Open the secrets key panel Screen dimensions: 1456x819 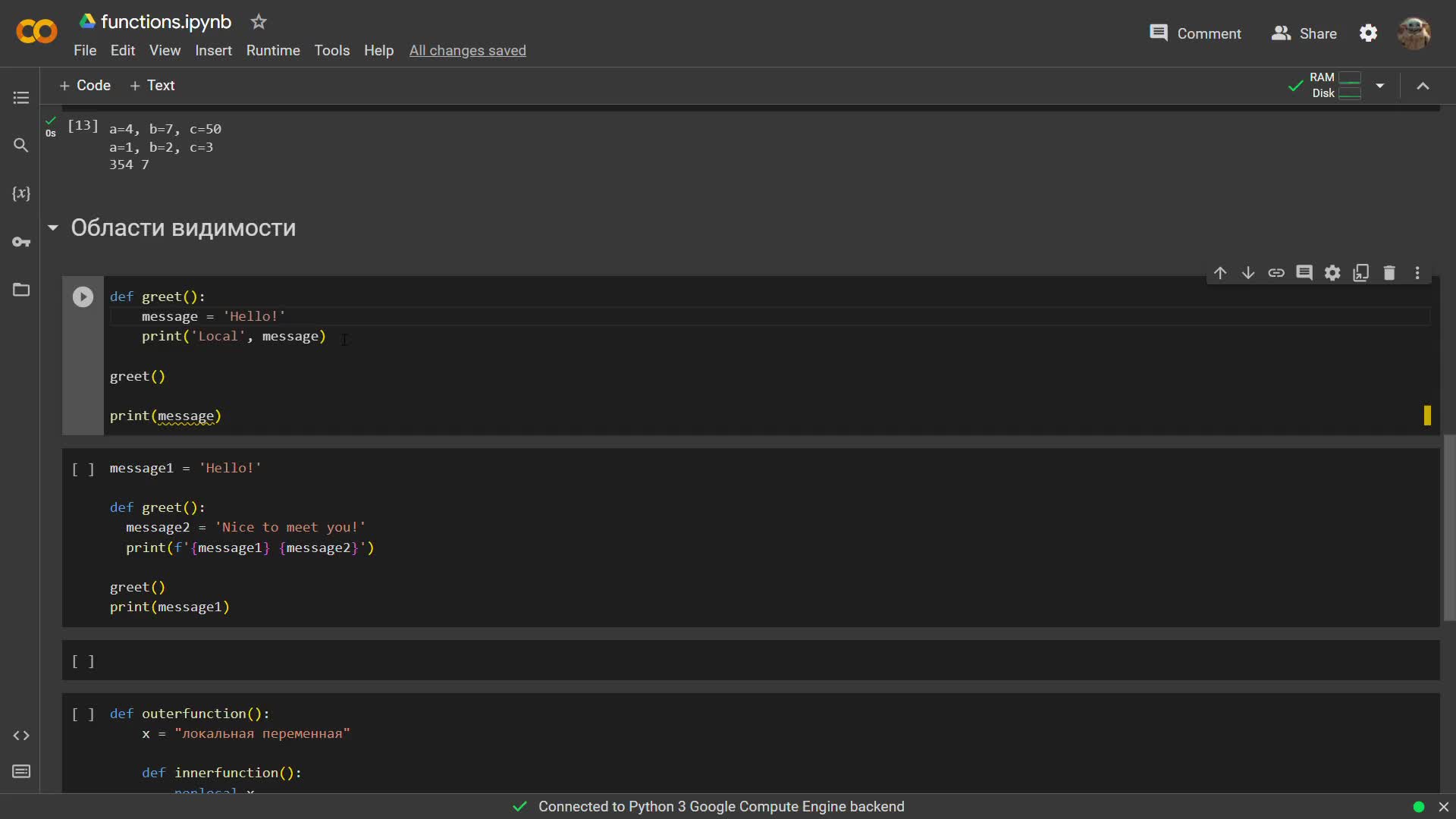click(21, 242)
